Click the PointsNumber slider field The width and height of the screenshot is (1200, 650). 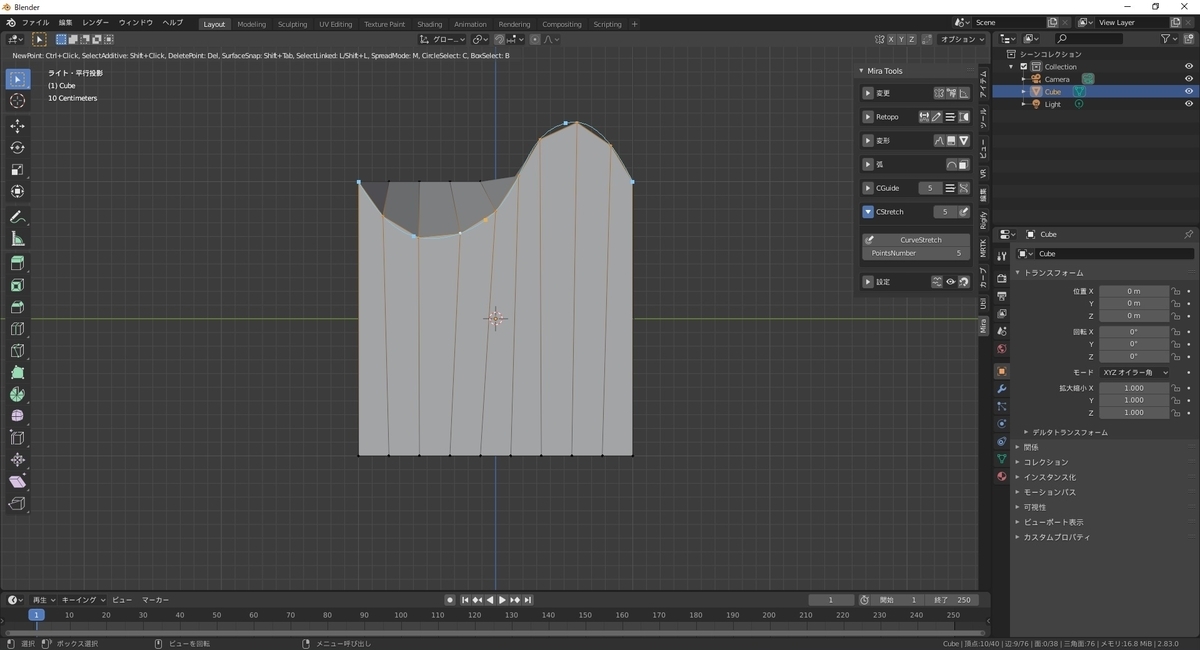(916, 253)
